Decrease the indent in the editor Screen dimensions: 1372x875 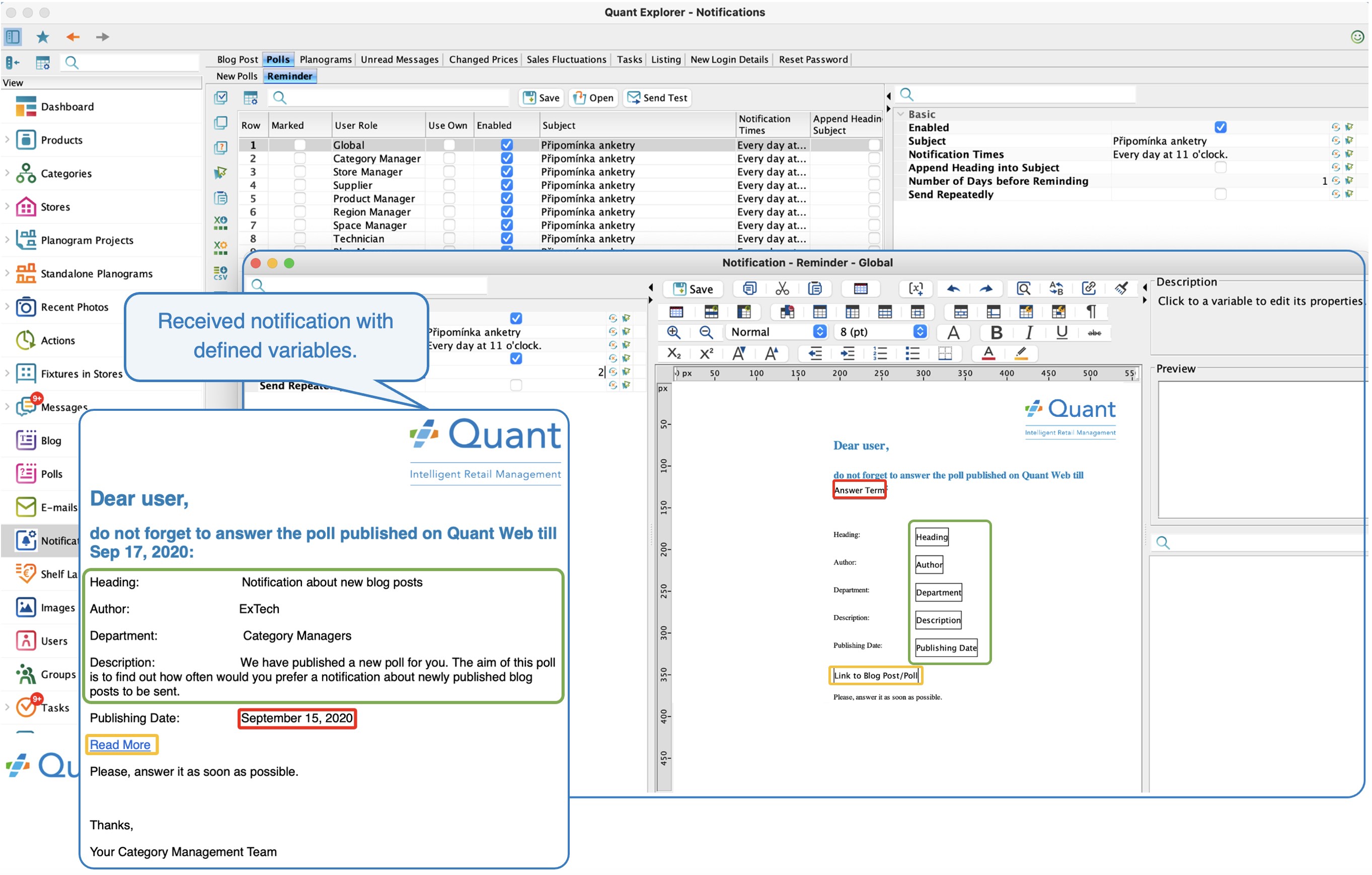815,354
